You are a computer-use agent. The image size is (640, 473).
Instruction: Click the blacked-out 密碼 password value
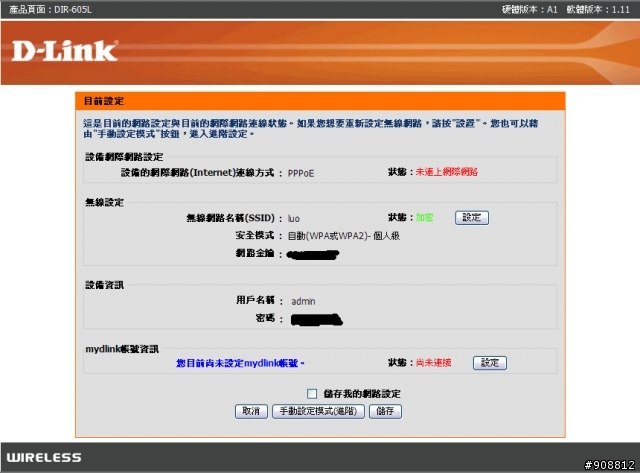(317, 320)
